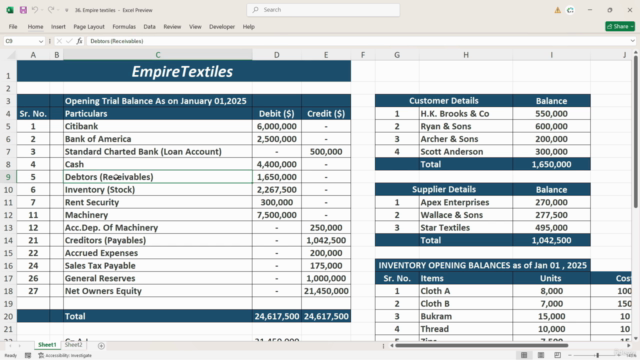Open the Developer ribbon tab

222,27
